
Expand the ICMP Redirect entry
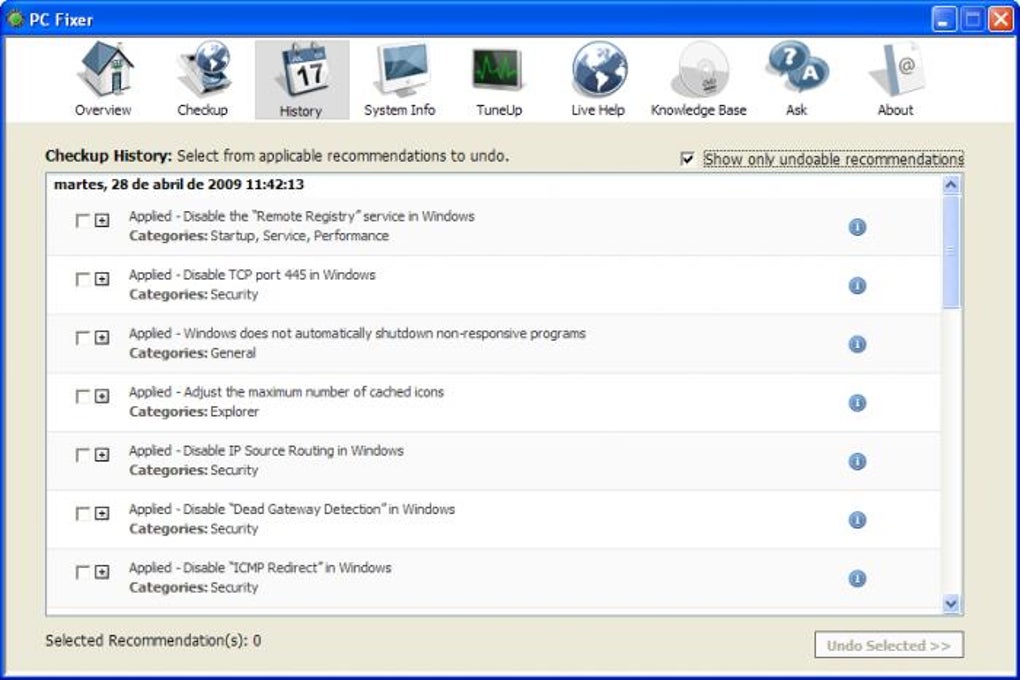[x=102, y=572]
